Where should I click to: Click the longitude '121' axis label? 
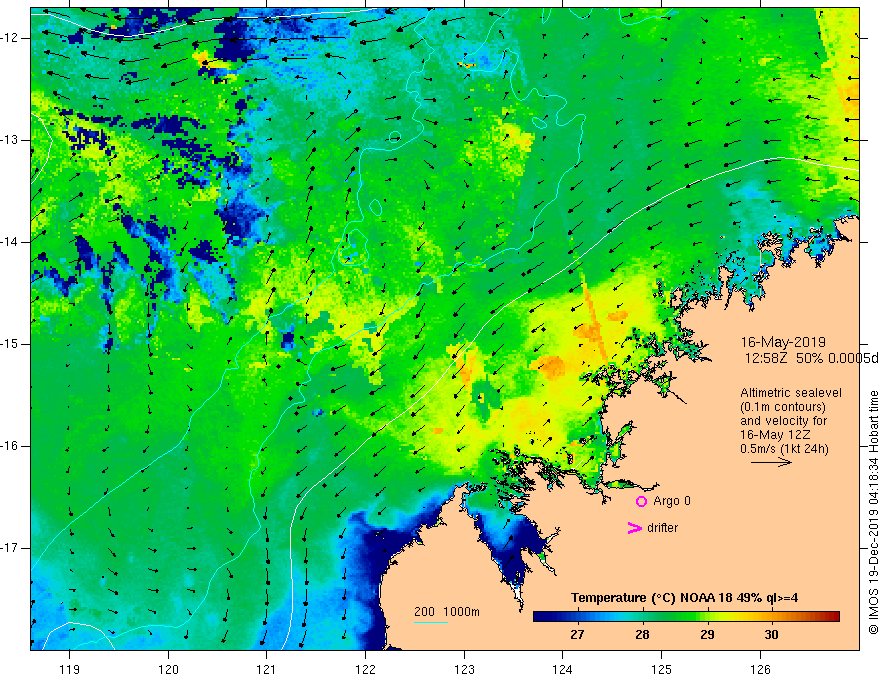pyautogui.click(x=267, y=669)
